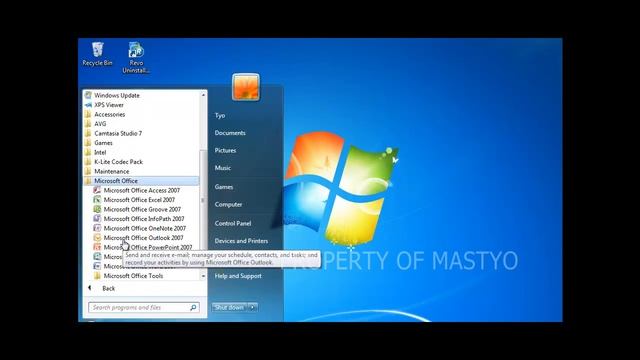Open Computer from Start menu
The height and width of the screenshot is (360, 640).
(228, 204)
